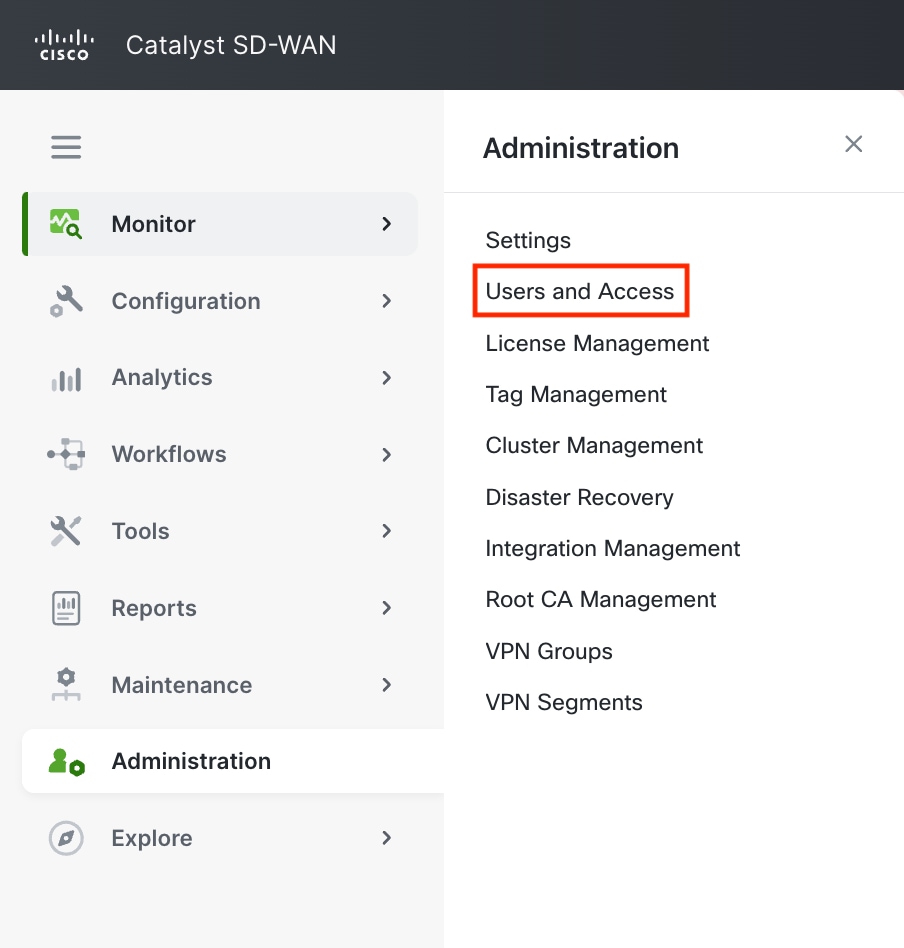Click the Explore compass icon

point(66,838)
